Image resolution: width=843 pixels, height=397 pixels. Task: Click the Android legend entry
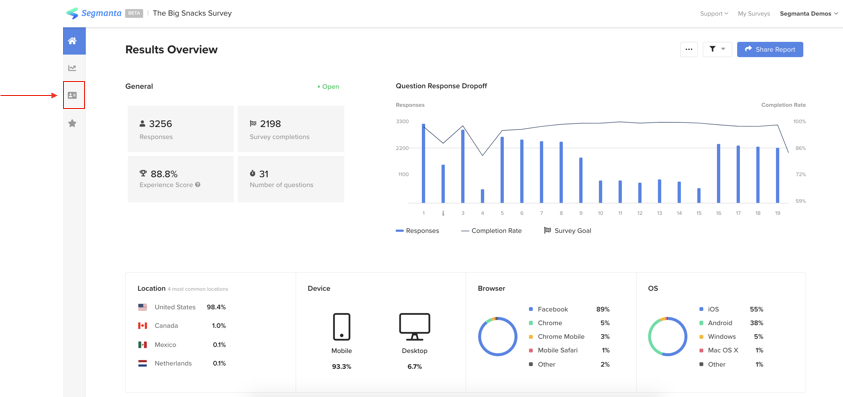731,323
